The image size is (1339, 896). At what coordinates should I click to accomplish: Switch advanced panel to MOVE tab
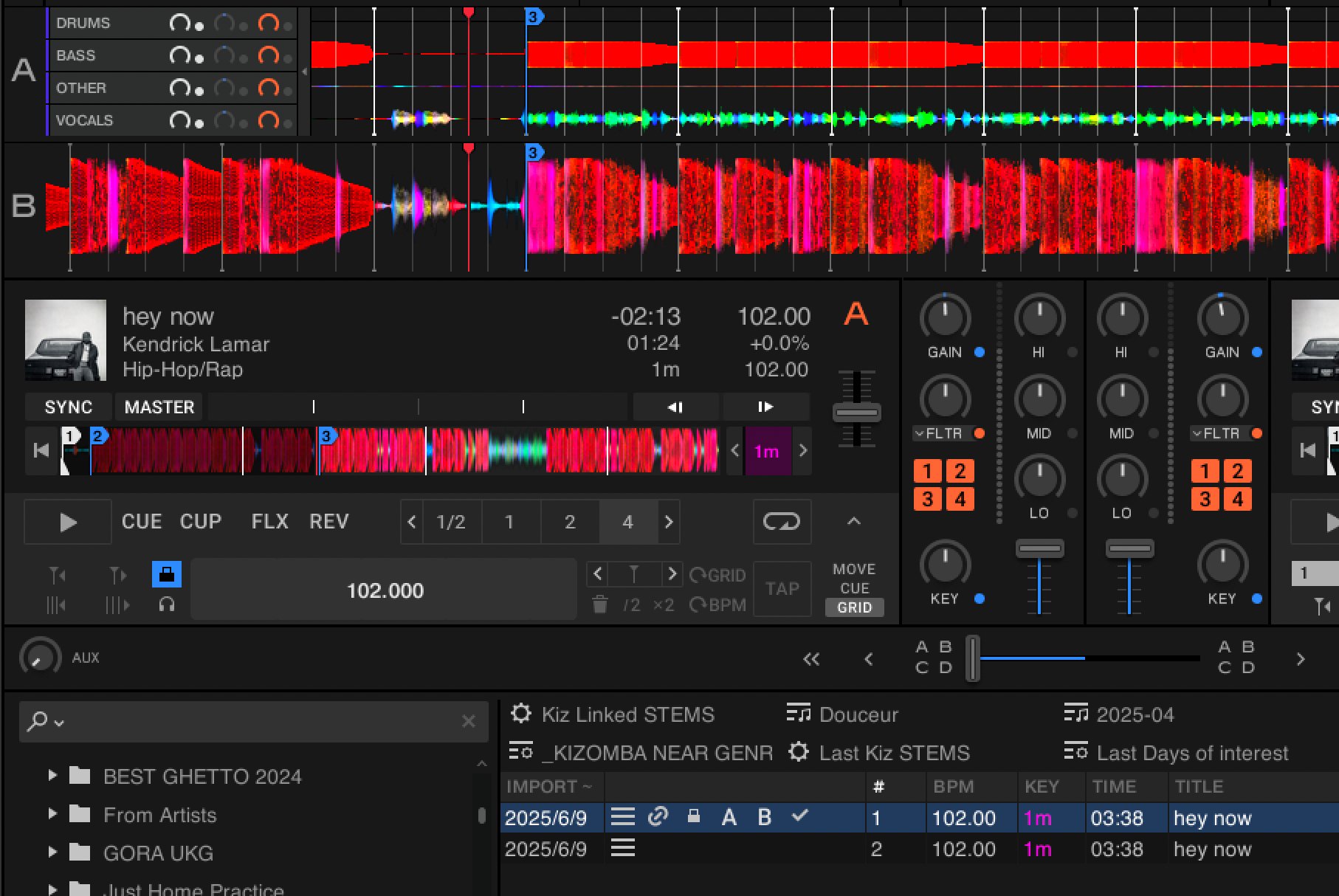click(854, 569)
